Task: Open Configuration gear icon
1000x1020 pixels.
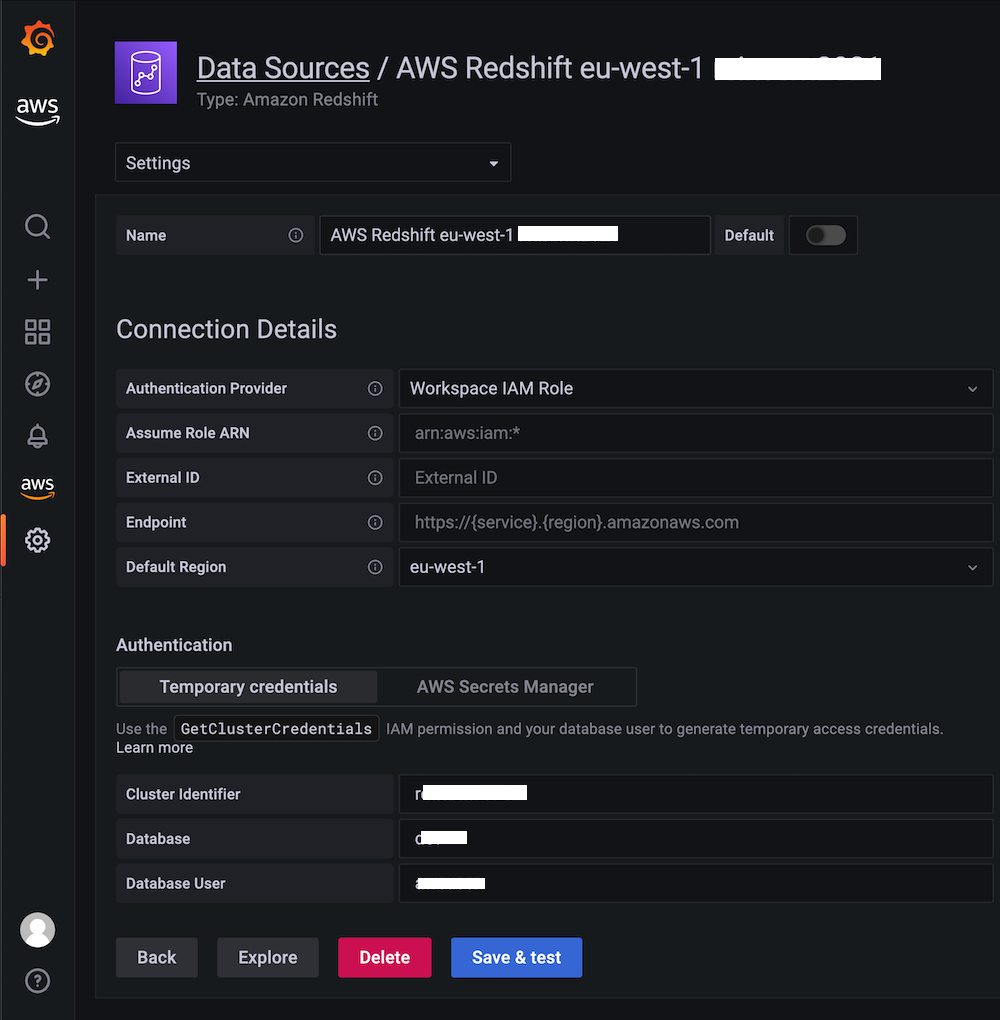Action: click(38, 540)
